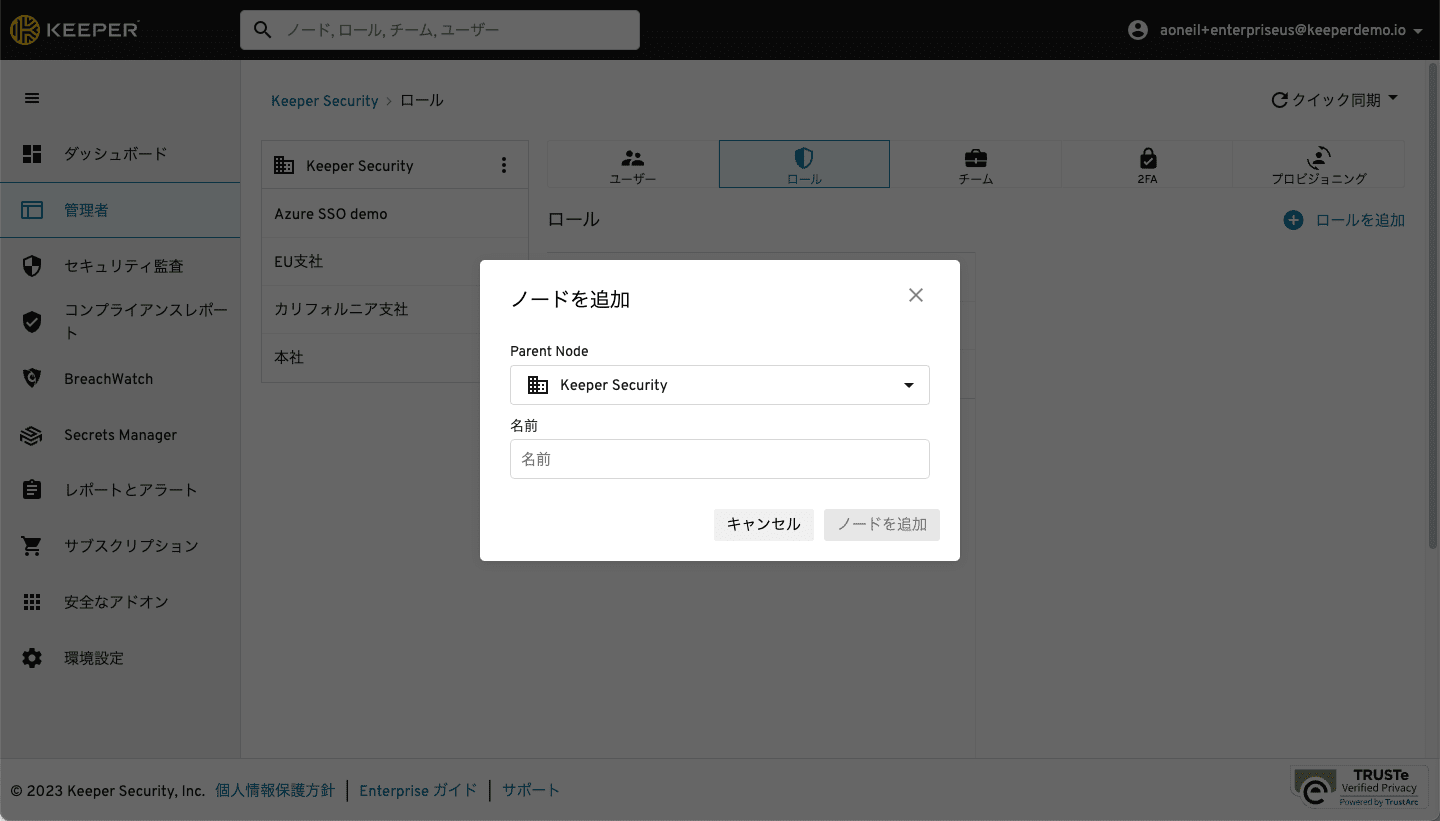The width and height of the screenshot is (1440, 821).
Task: Click the three-dot menu beside Keeper Security
Action: click(x=504, y=166)
